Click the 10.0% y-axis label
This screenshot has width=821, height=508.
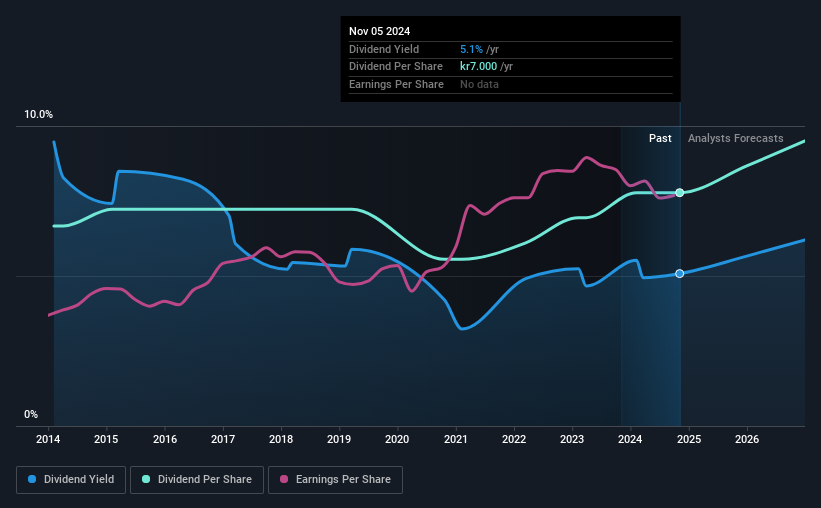pos(39,115)
